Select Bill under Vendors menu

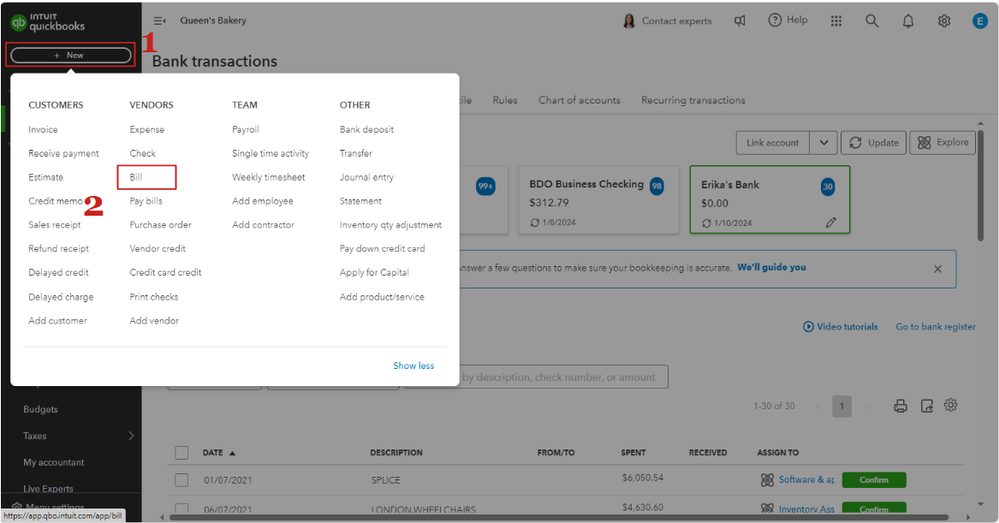(137, 177)
